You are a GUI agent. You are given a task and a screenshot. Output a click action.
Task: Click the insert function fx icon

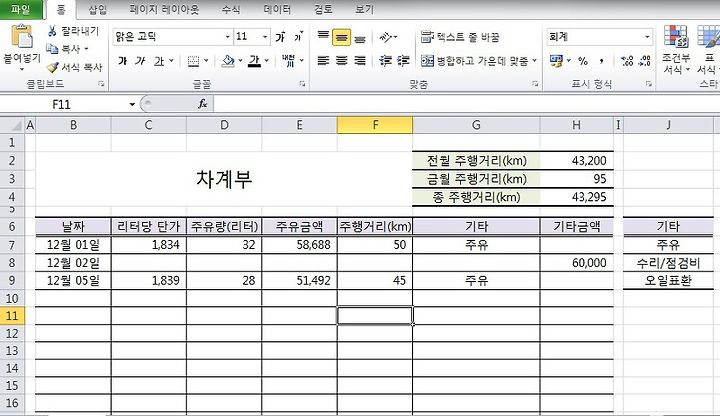click(x=202, y=104)
